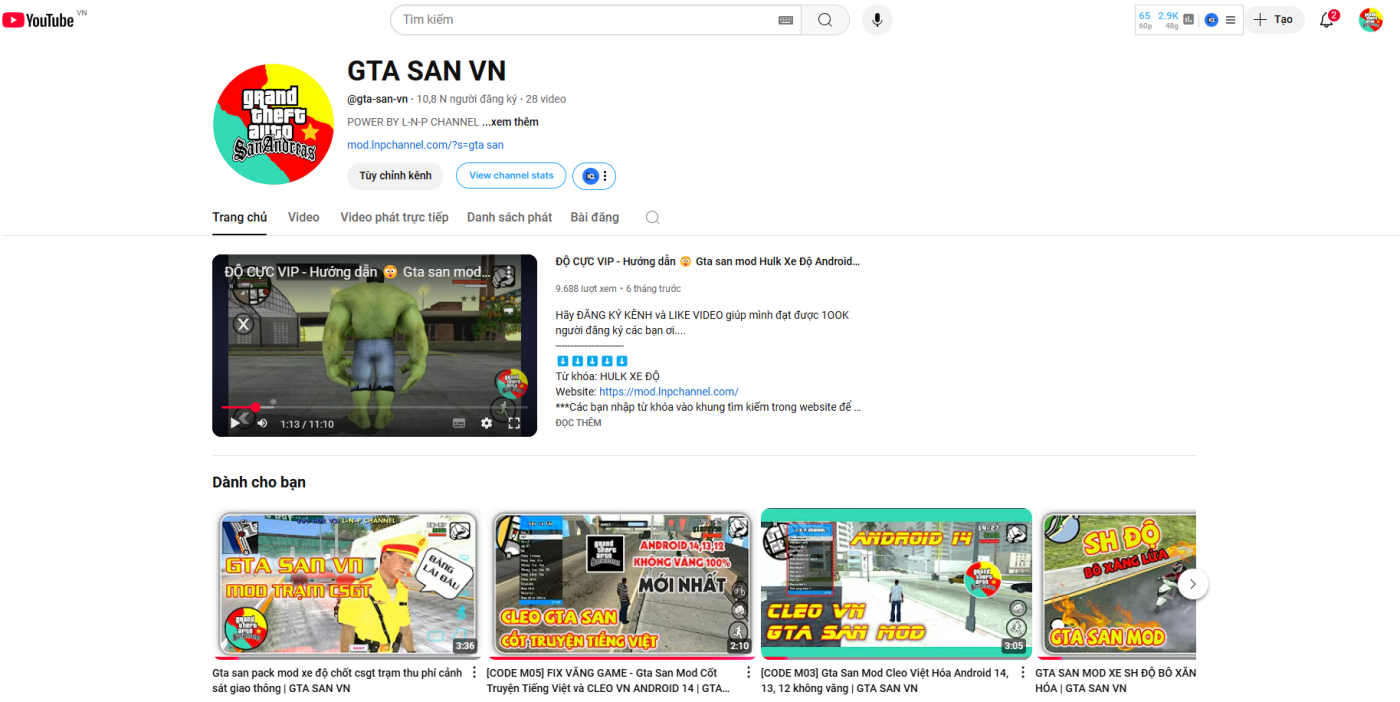Play the featured Hulk video

pos(235,423)
